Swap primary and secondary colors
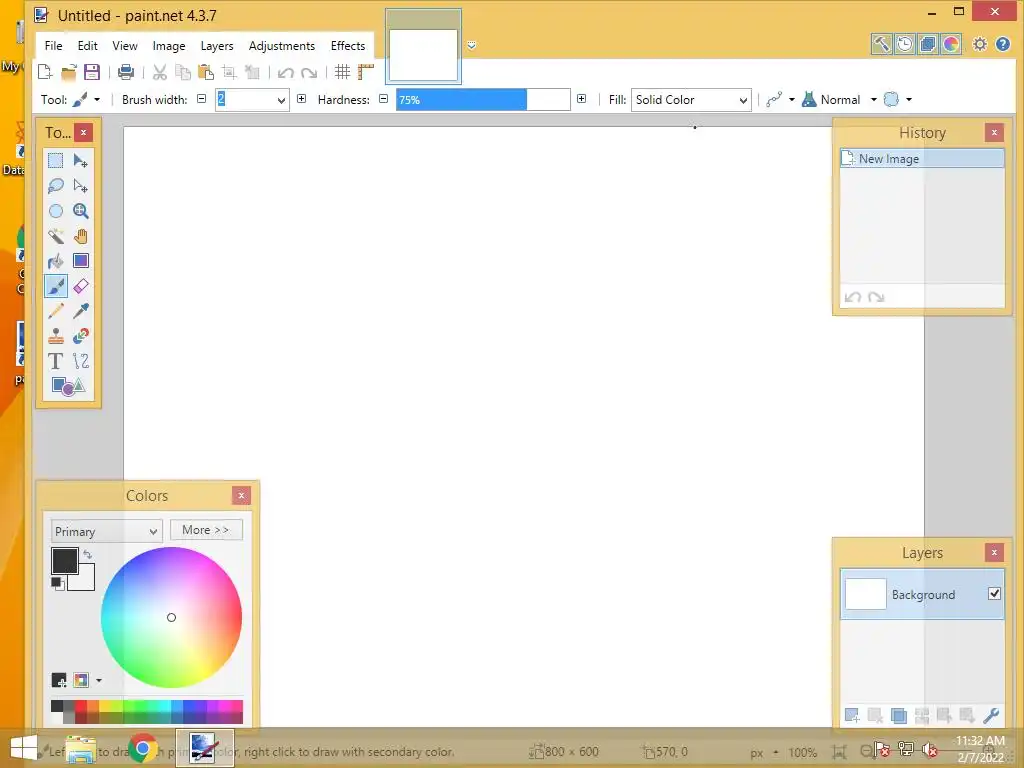1024x768 pixels. [88, 554]
